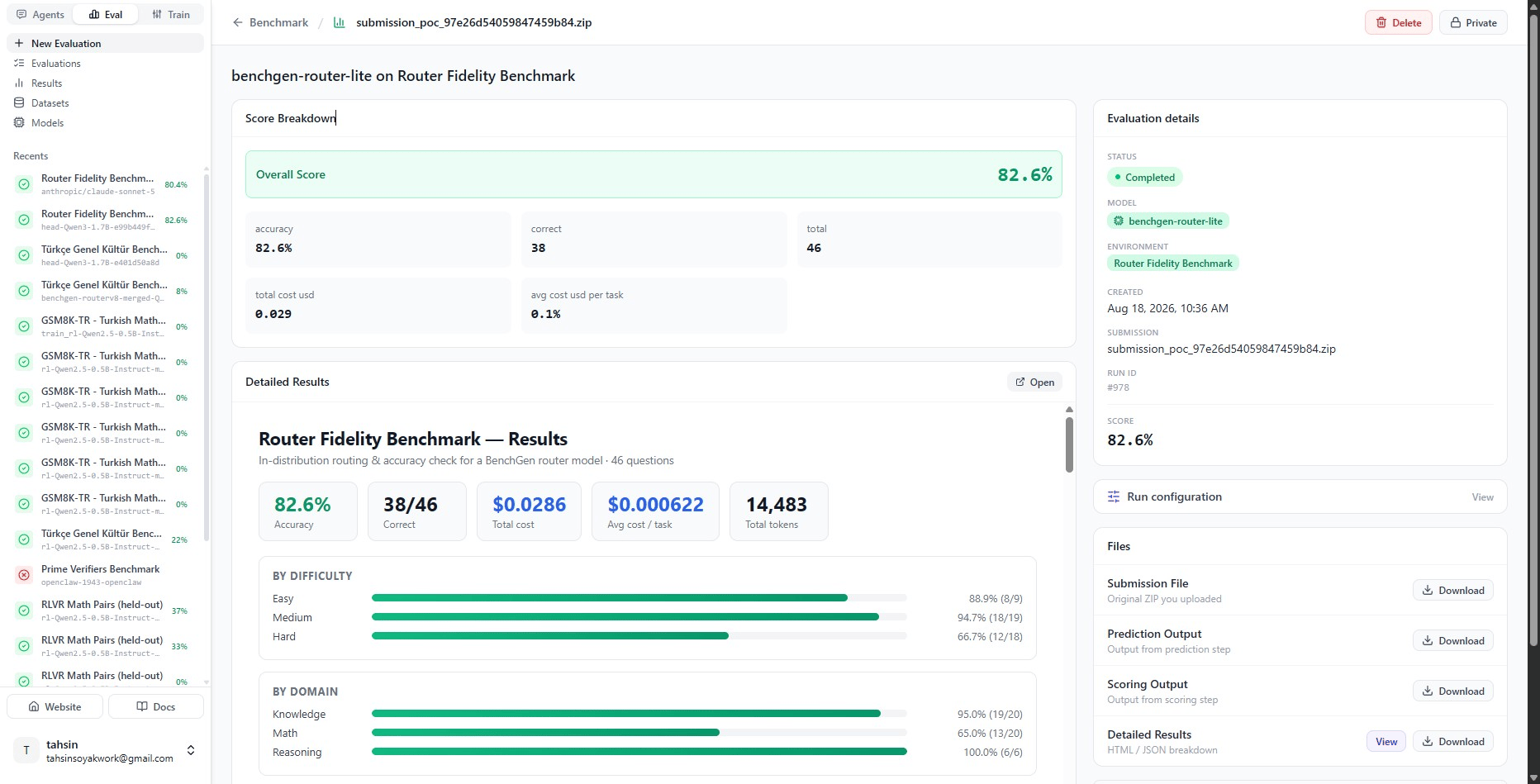The image size is (1540, 784).
Task: Click the avg cost usd per task tile
Action: (654, 305)
